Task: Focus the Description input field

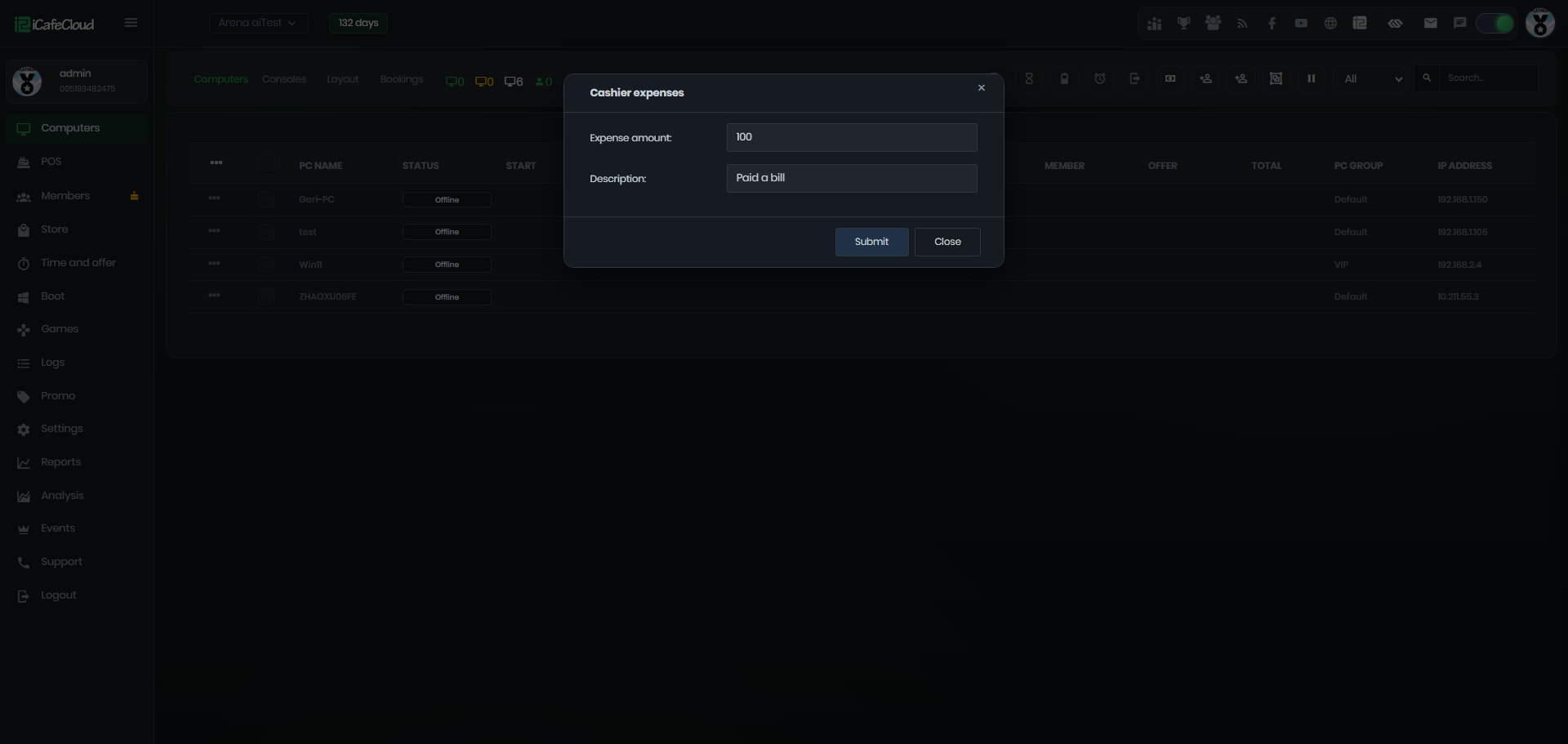Action: point(852,178)
